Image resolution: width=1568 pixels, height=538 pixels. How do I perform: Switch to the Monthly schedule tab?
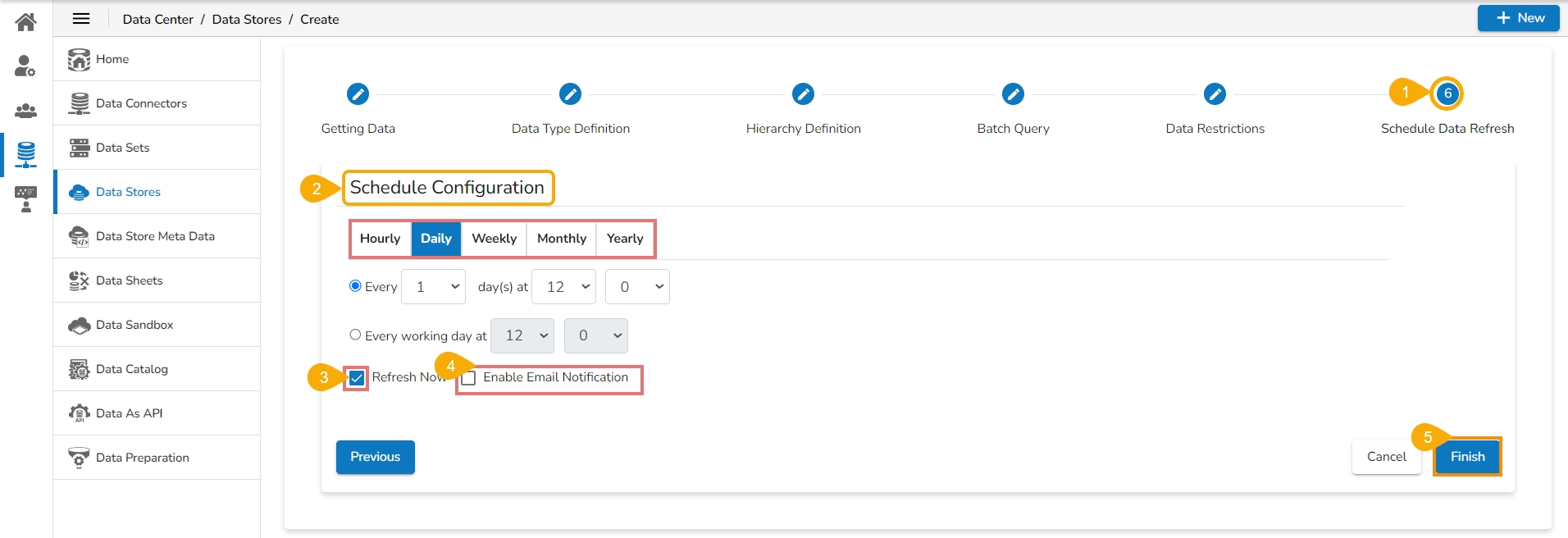562,239
